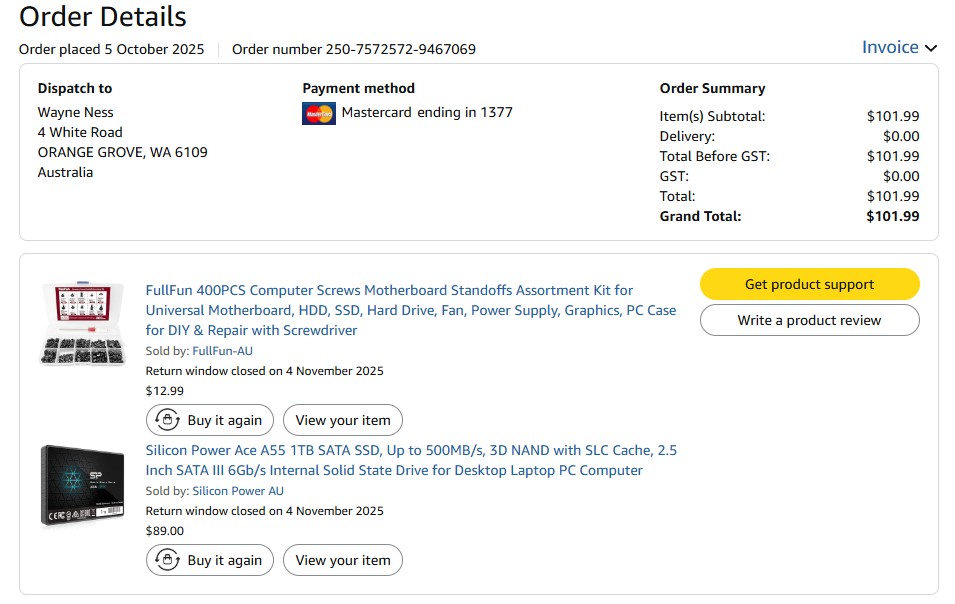Click the reorder icon beside the screws kit's Buy it again
This screenshot has width=955, height=604.
165,420
